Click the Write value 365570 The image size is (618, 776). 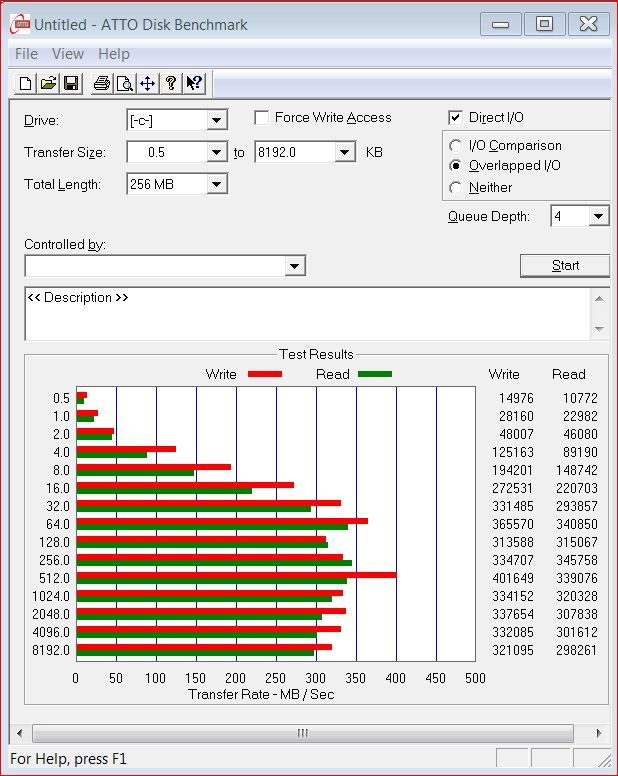point(513,524)
